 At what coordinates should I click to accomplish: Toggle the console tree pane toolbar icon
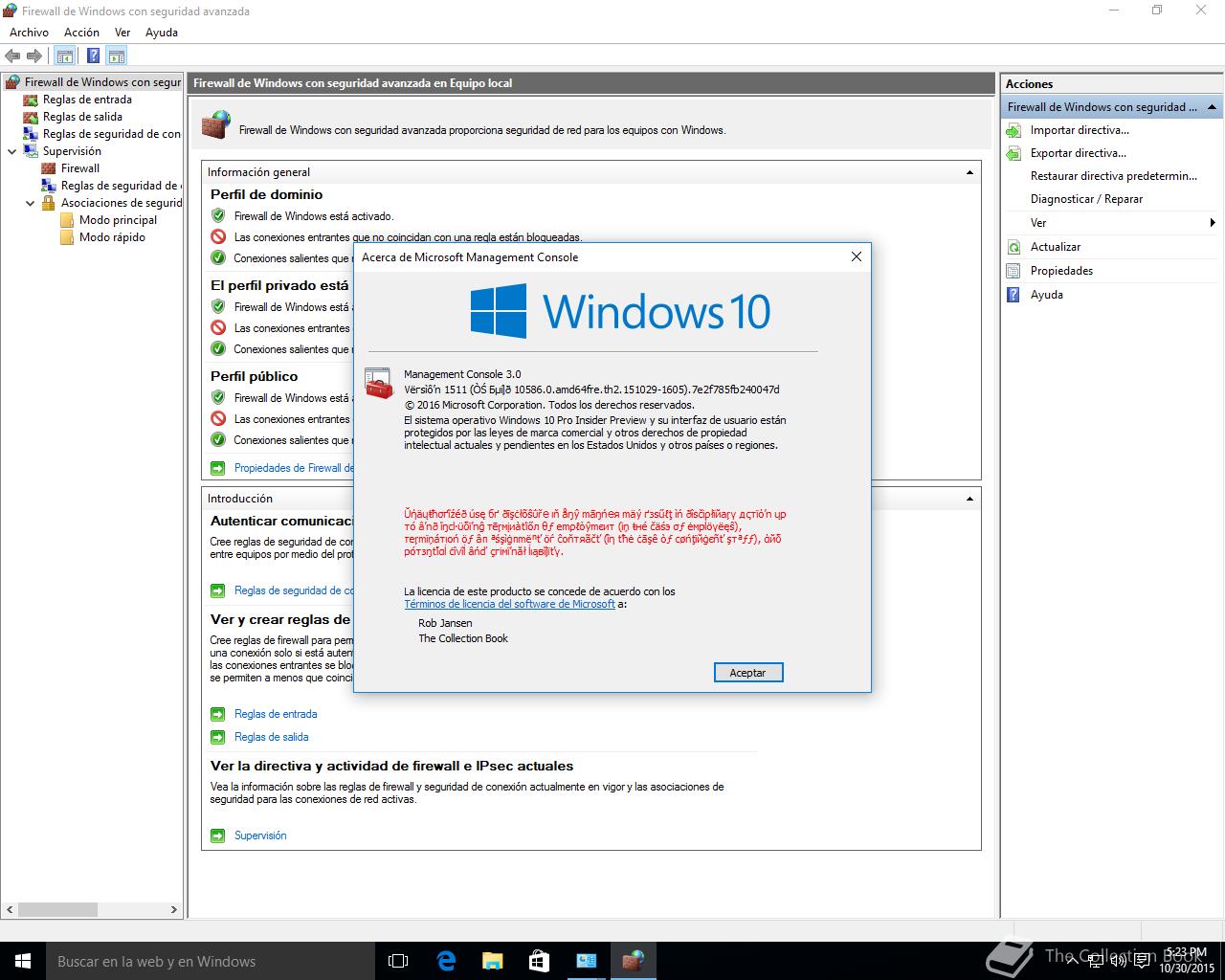click(65, 56)
